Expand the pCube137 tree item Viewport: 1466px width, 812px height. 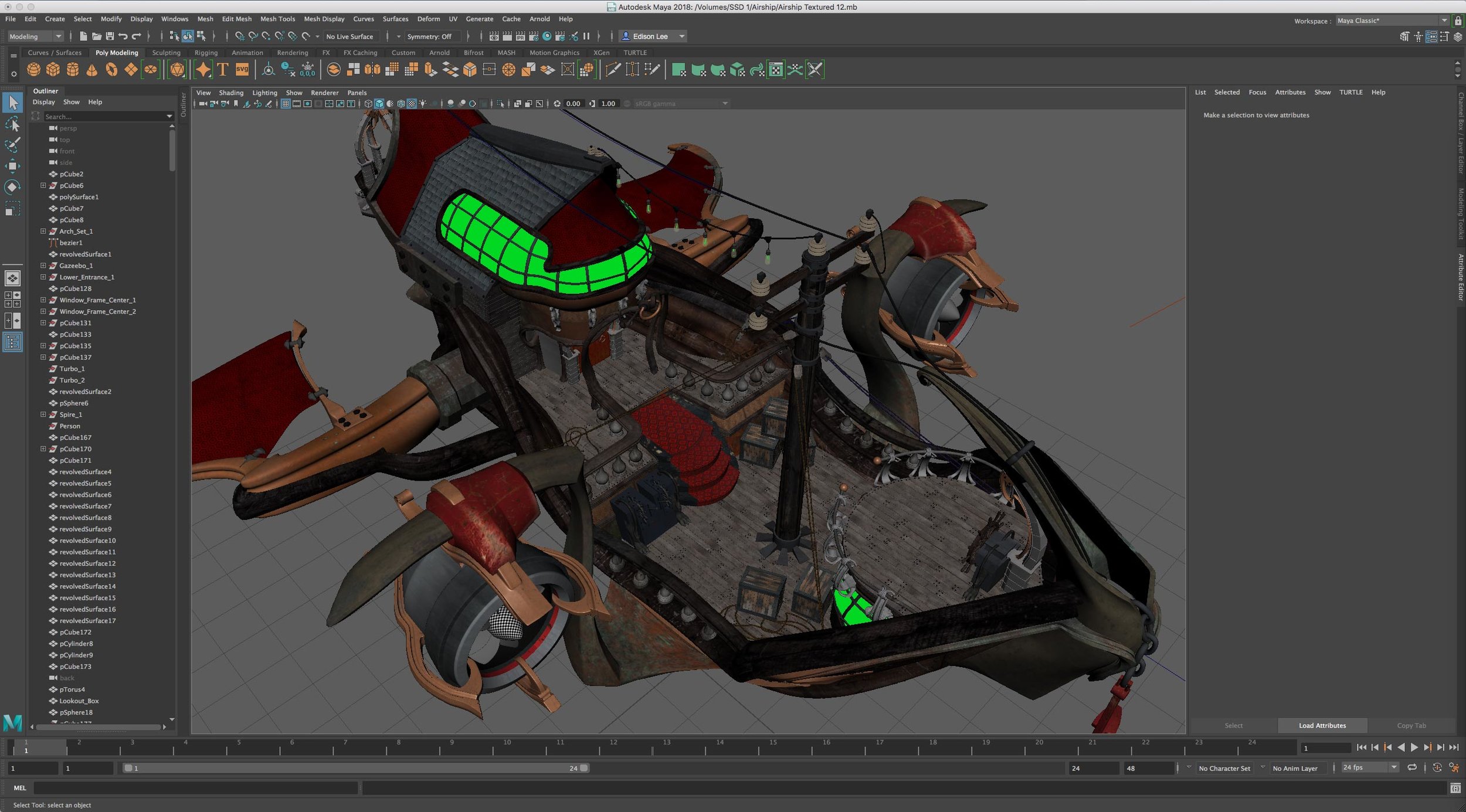click(43, 357)
